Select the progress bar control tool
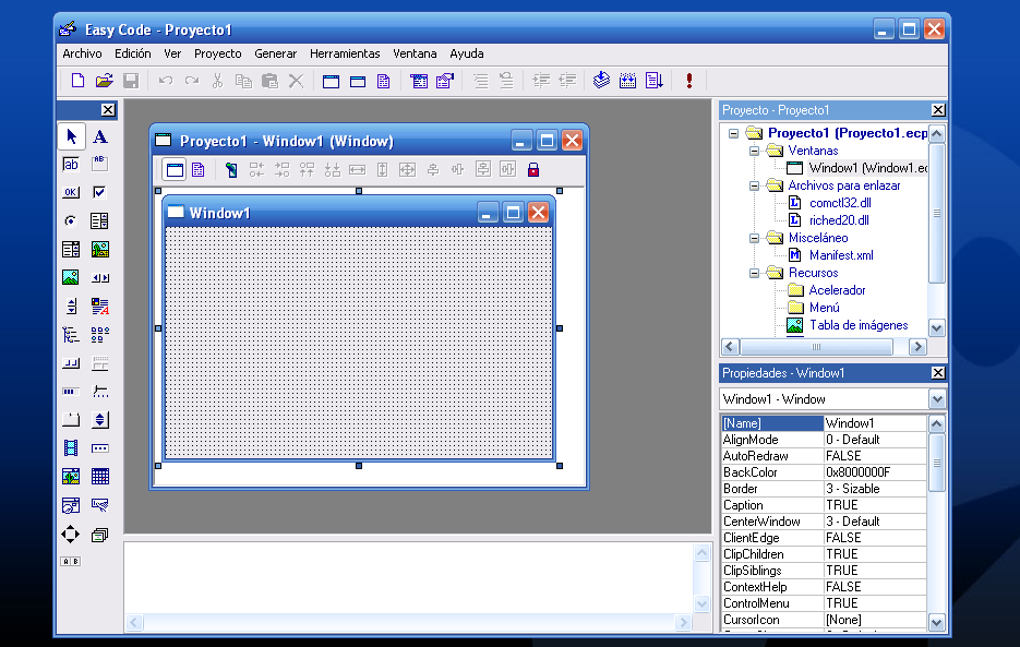The height and width of the screenshot is (647, 1020). pos(71,391)
